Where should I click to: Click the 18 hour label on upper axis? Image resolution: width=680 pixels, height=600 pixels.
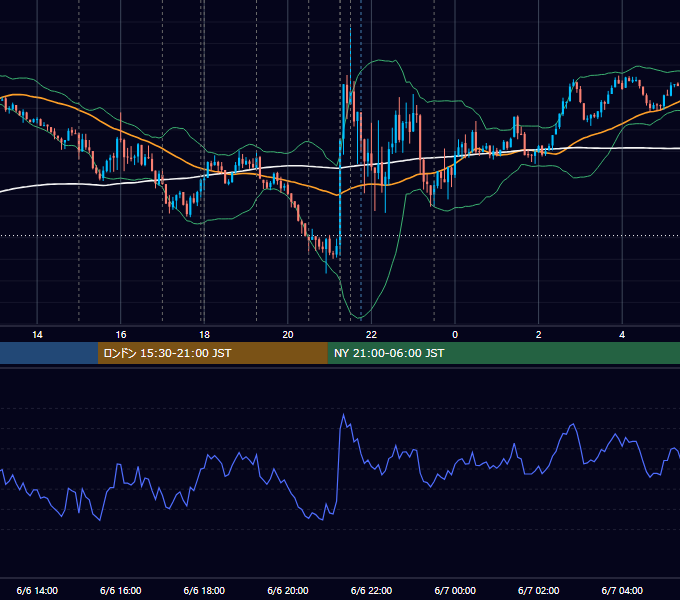(x=204, y=335)
